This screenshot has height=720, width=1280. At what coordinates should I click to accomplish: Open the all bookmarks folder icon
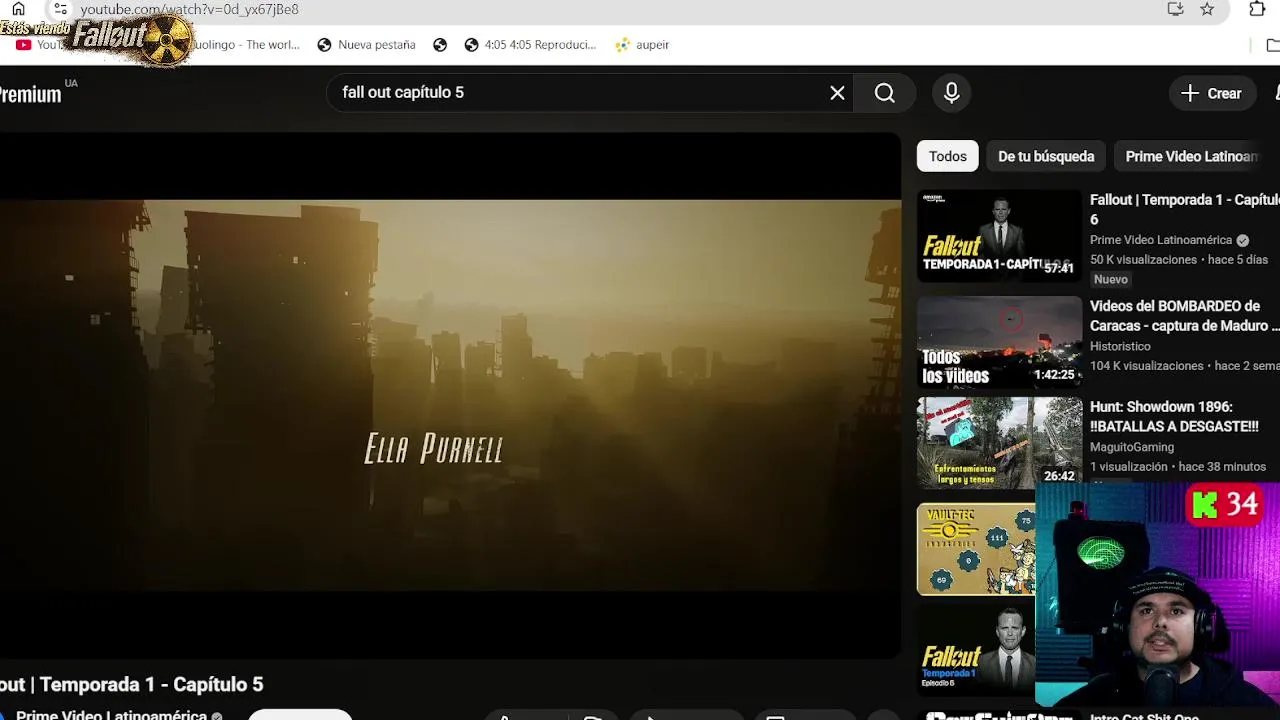[1272, 45]
